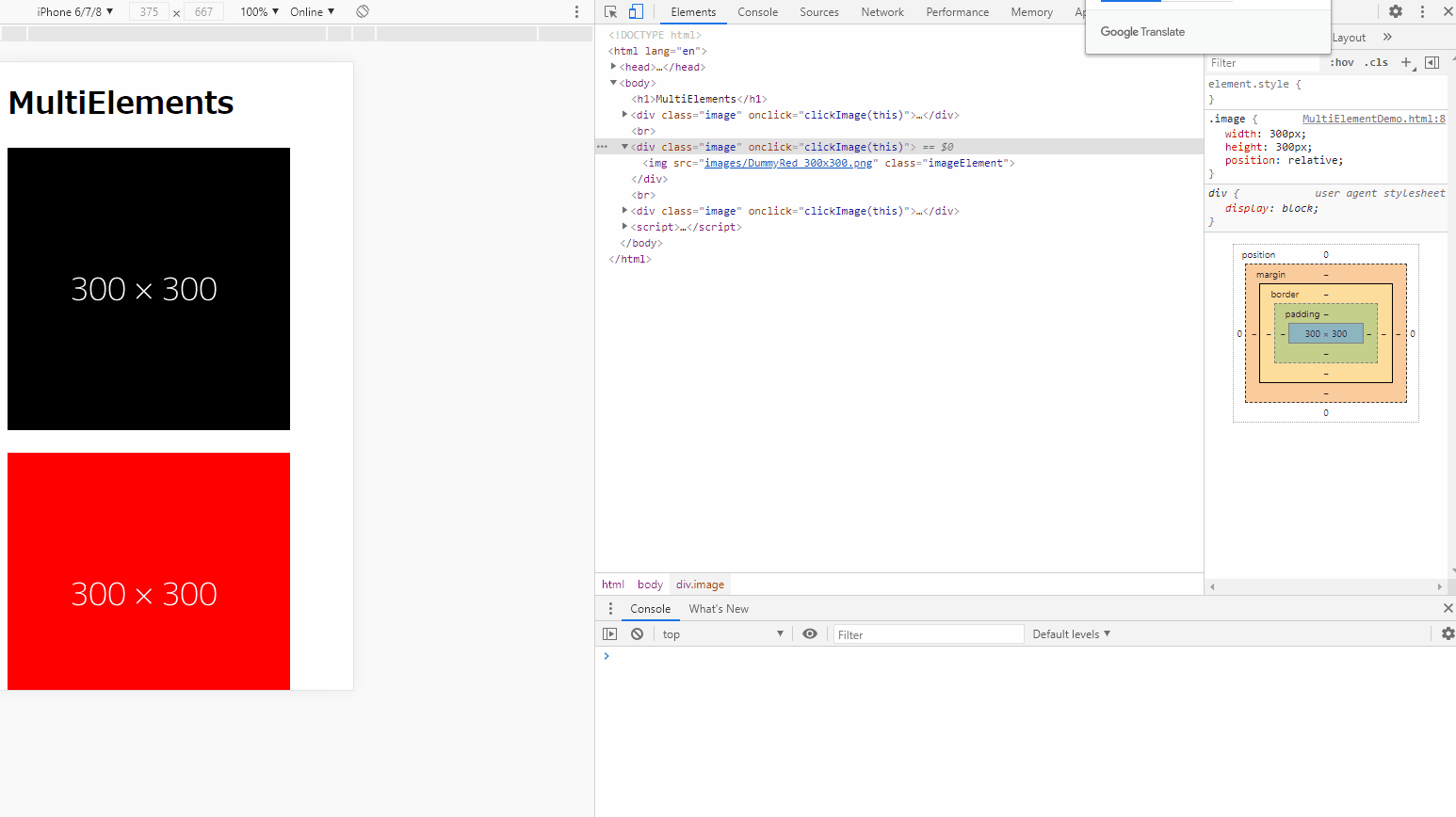Viewport: 1456px width, 817px height.
Task: Open iPhone 6/7/8 device dropdown
Action: [x=75, y=11]
